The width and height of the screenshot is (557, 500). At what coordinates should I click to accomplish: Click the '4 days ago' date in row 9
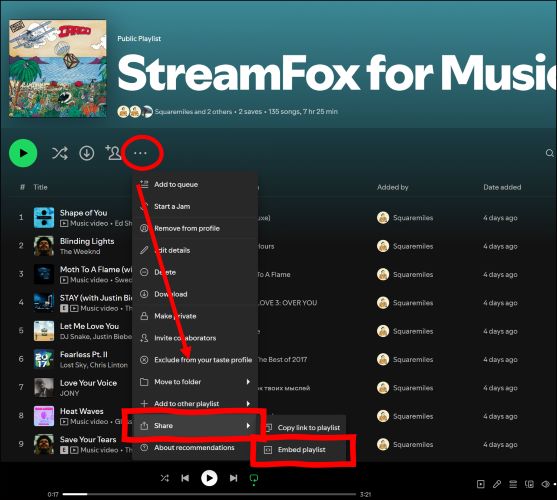point(500,444)
